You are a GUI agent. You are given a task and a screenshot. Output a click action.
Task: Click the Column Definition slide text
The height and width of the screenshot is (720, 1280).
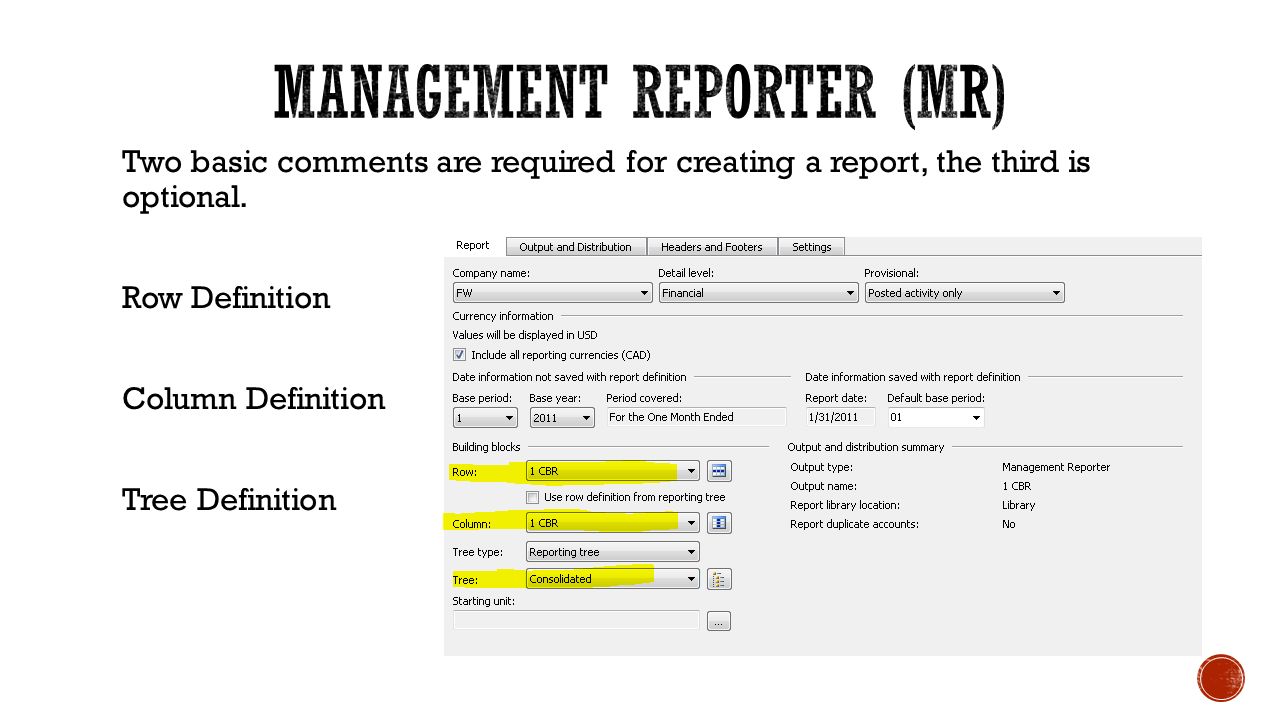254,399
